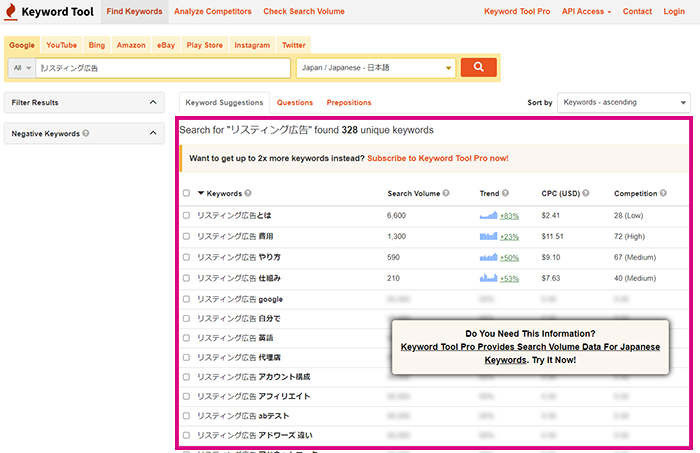This screenshot has width=700, height=453.
Task: Click trend chart for リスティング広告とは row
Action: click(488, 216)
